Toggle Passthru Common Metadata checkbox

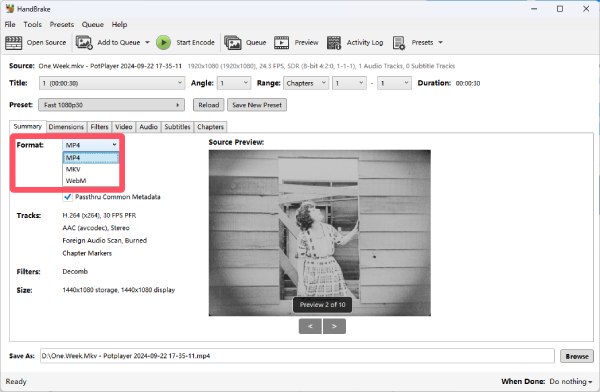coord(68,197)
